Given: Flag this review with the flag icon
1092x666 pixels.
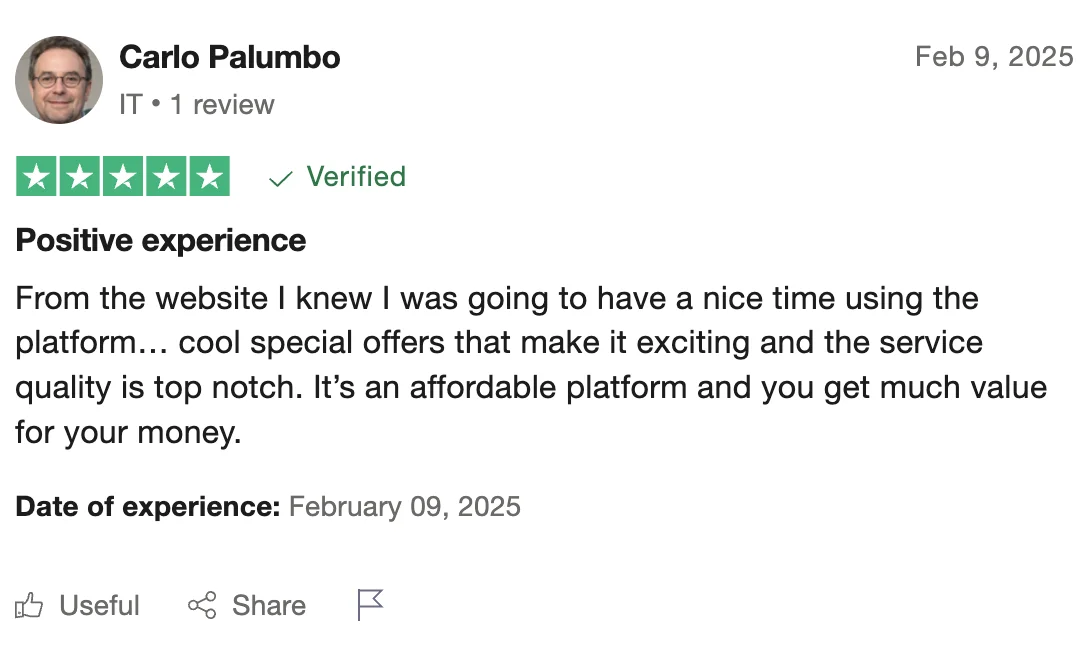Looking at the screenshot, I should click(x=370, y=604).
